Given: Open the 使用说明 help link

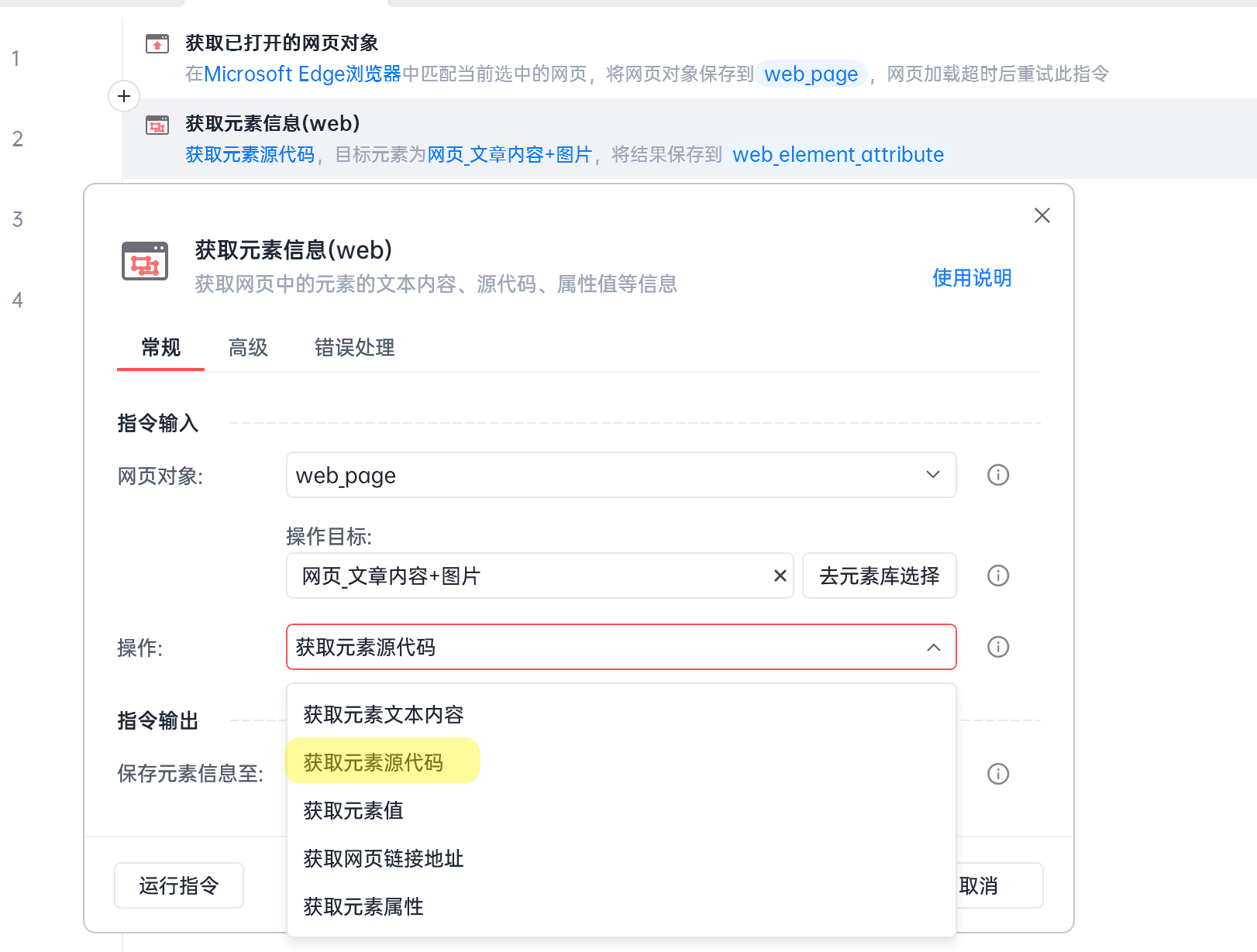Looking at the screenshot, I should 972,277.
